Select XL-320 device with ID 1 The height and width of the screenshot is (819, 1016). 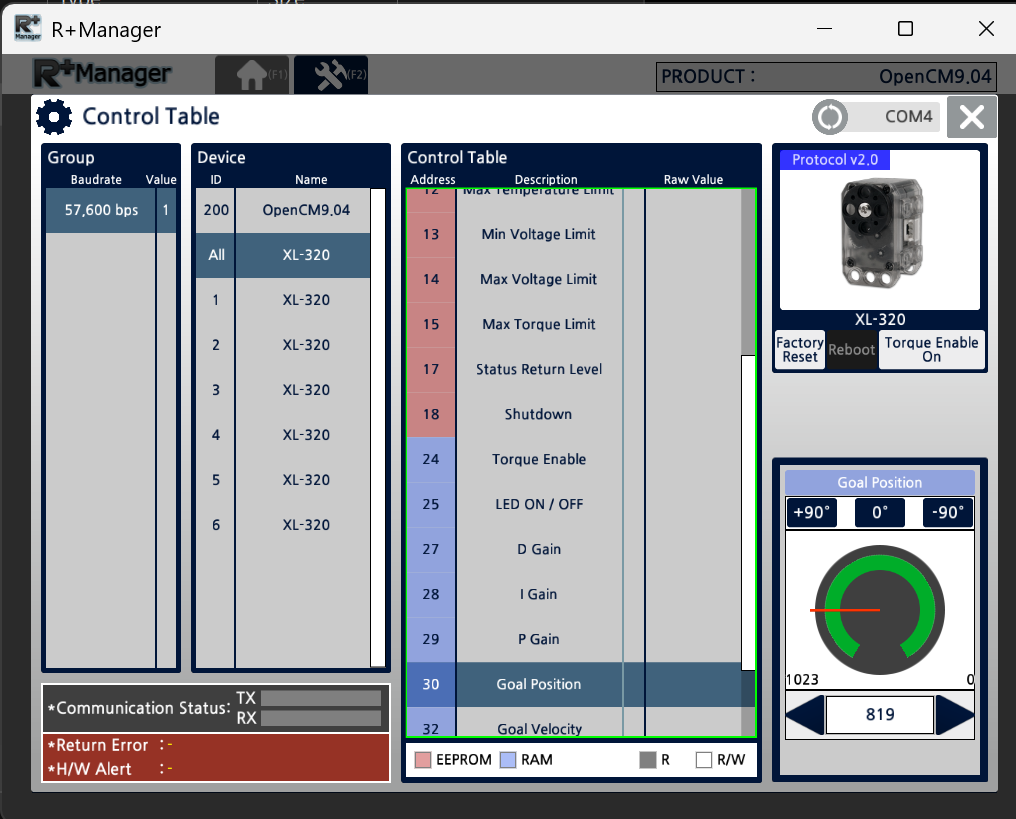coord(283,300)
